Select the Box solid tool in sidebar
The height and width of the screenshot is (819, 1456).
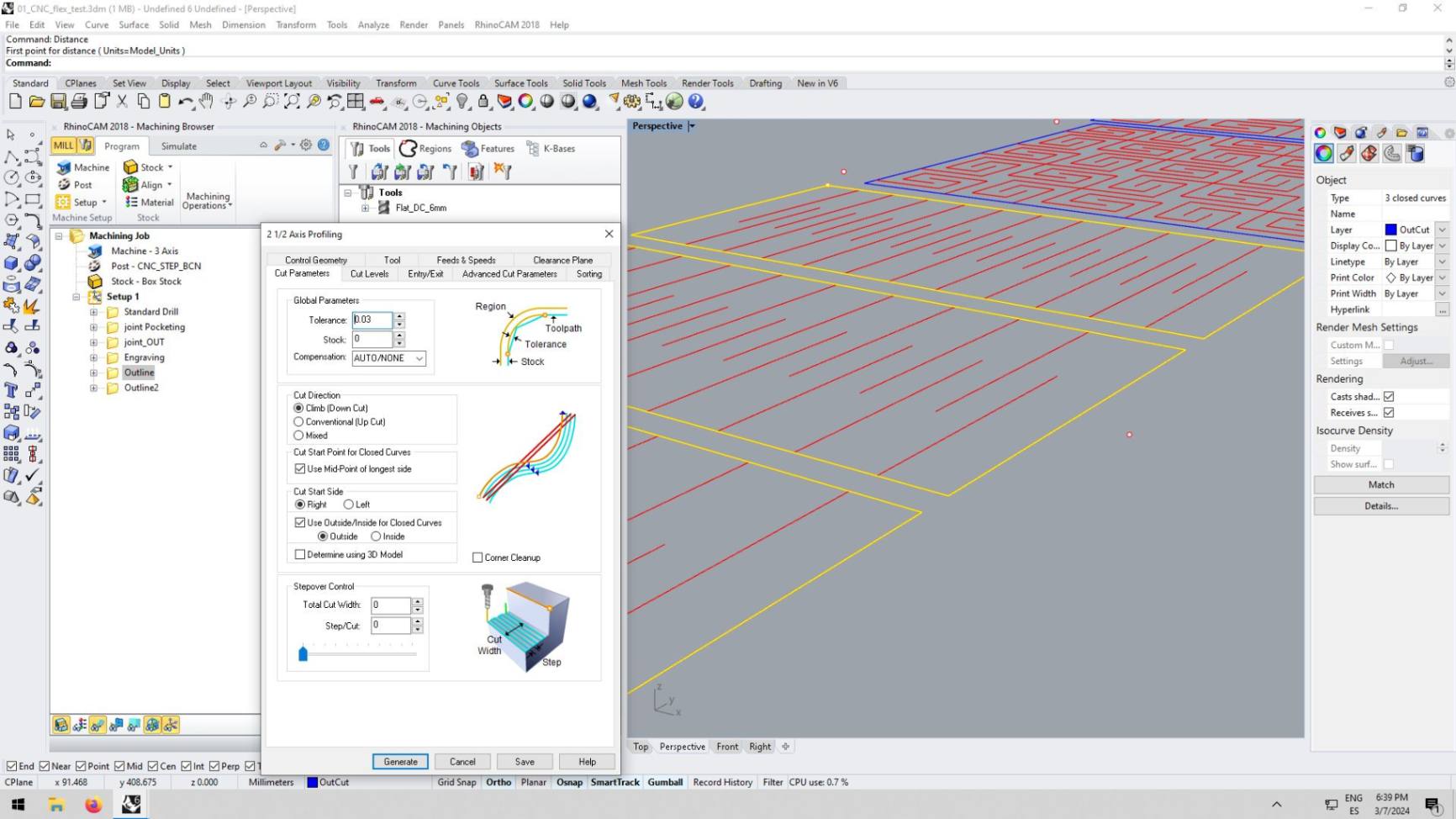point(12,262)
